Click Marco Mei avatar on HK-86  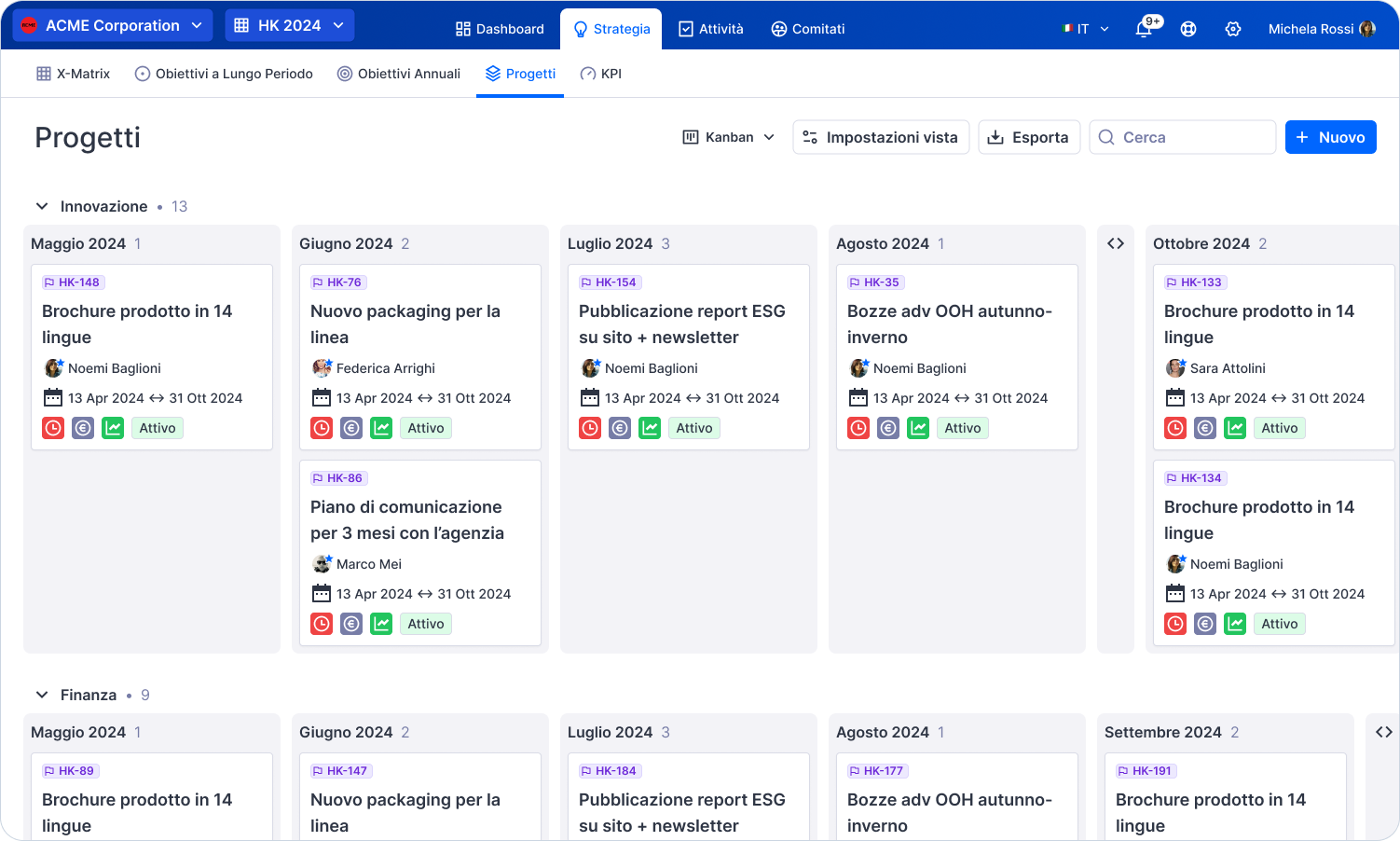[323, 564]
